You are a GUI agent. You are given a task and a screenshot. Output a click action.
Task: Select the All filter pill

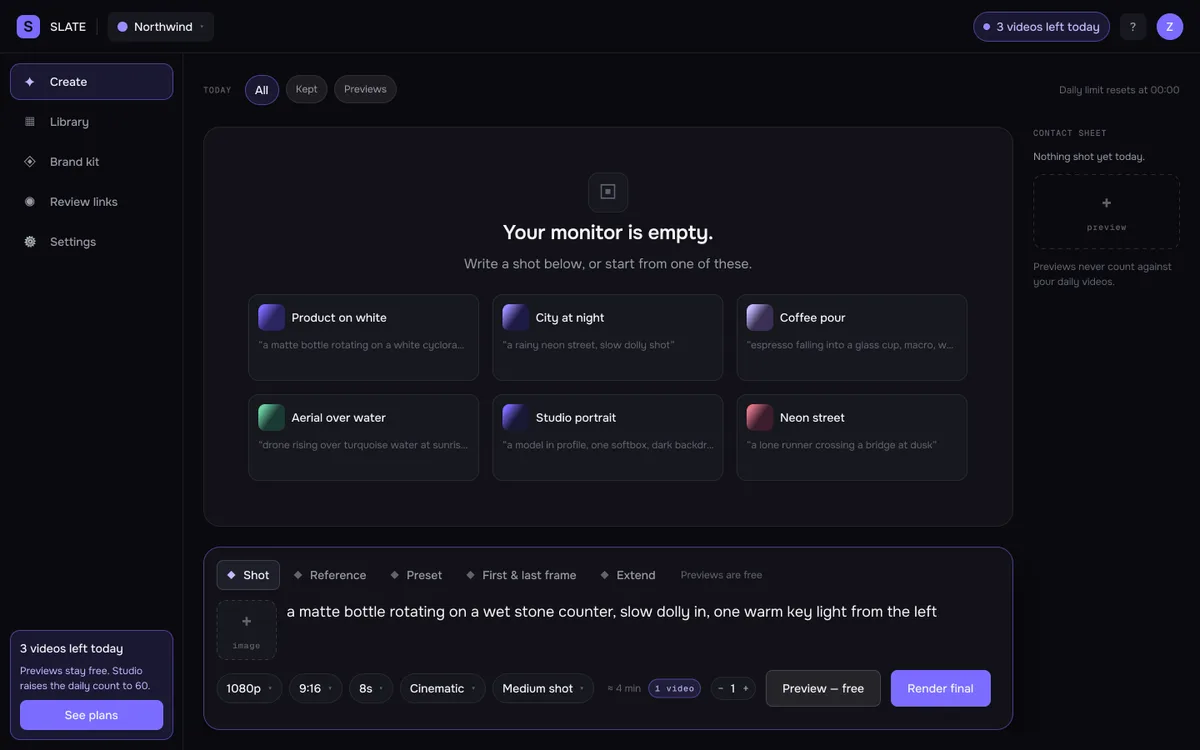coord(262,90)
